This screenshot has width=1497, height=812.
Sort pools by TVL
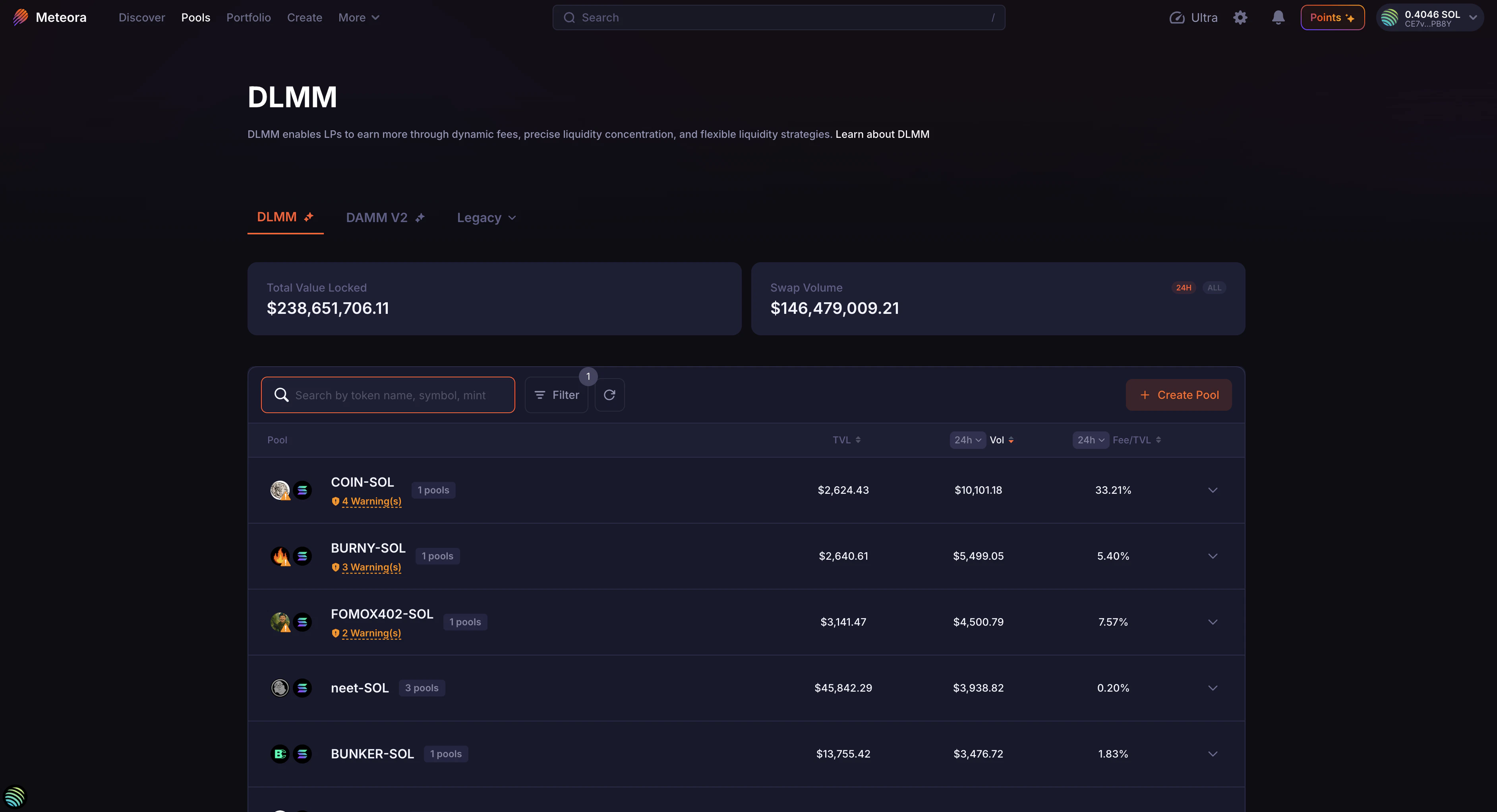tap(847, 440)
